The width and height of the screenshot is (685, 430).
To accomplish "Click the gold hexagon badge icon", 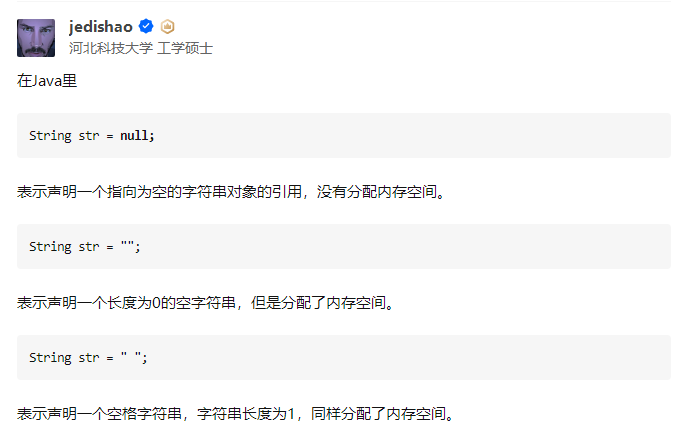I will click(x=167, y=27).
